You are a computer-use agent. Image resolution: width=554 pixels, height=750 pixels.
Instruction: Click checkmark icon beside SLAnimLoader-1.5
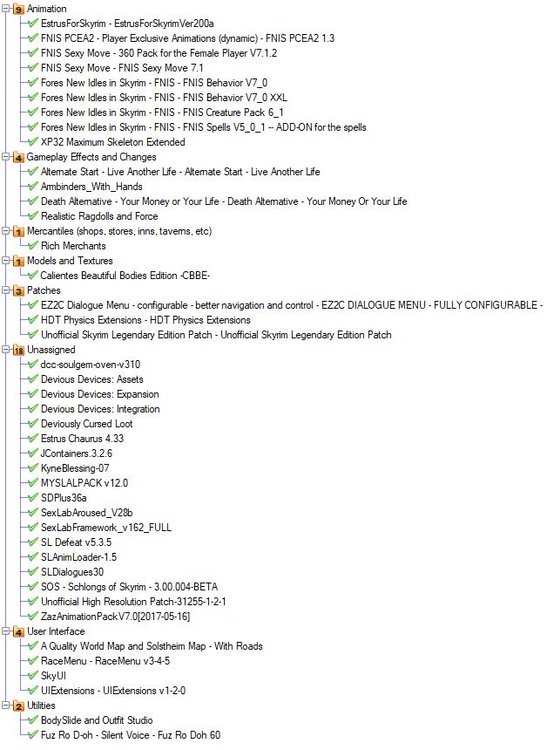[x=33, y=557]
